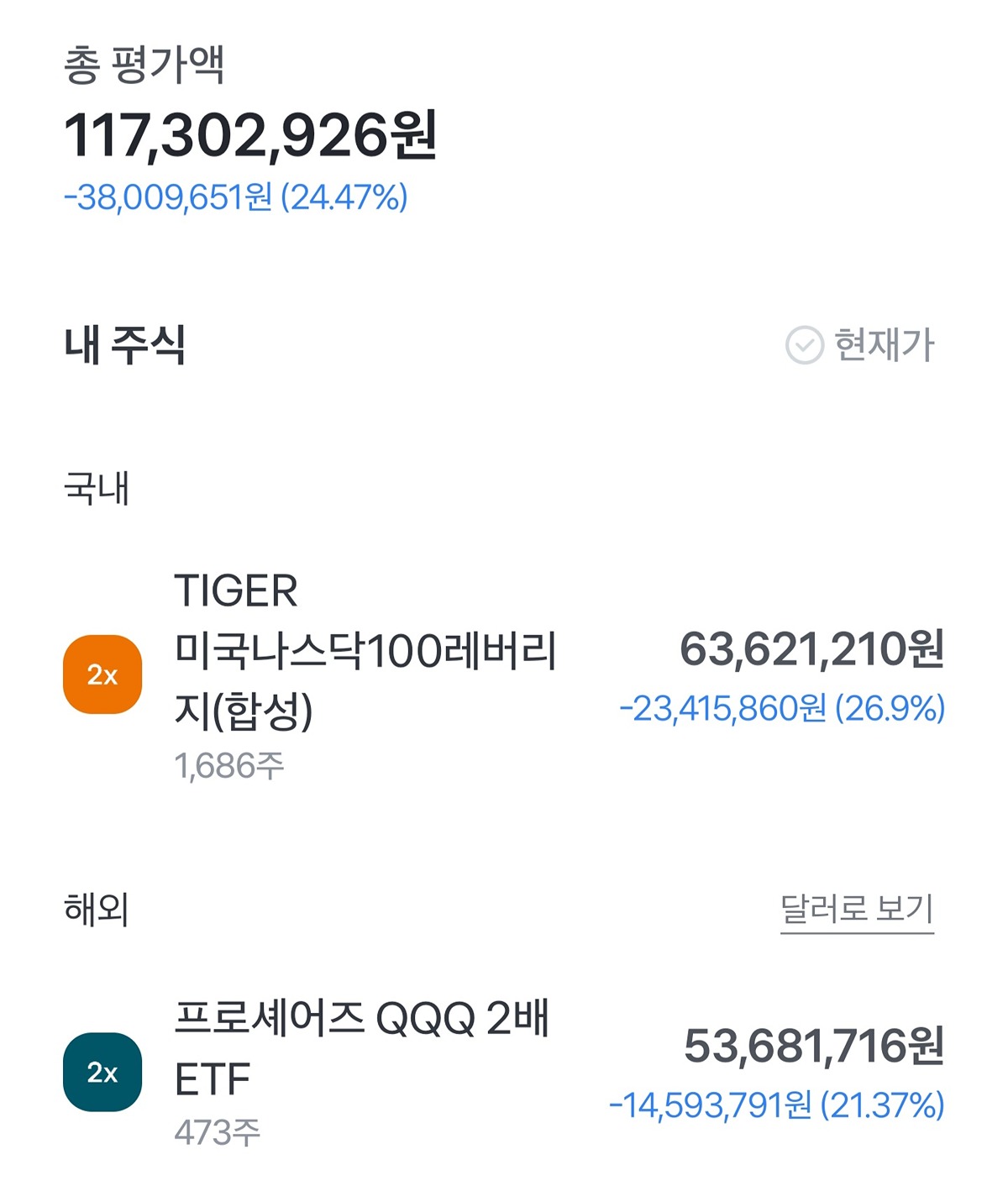Tap TIGER valuation 63,621,210원
This screenshot has width=1008, height=1186.
[x=812, y=649]
